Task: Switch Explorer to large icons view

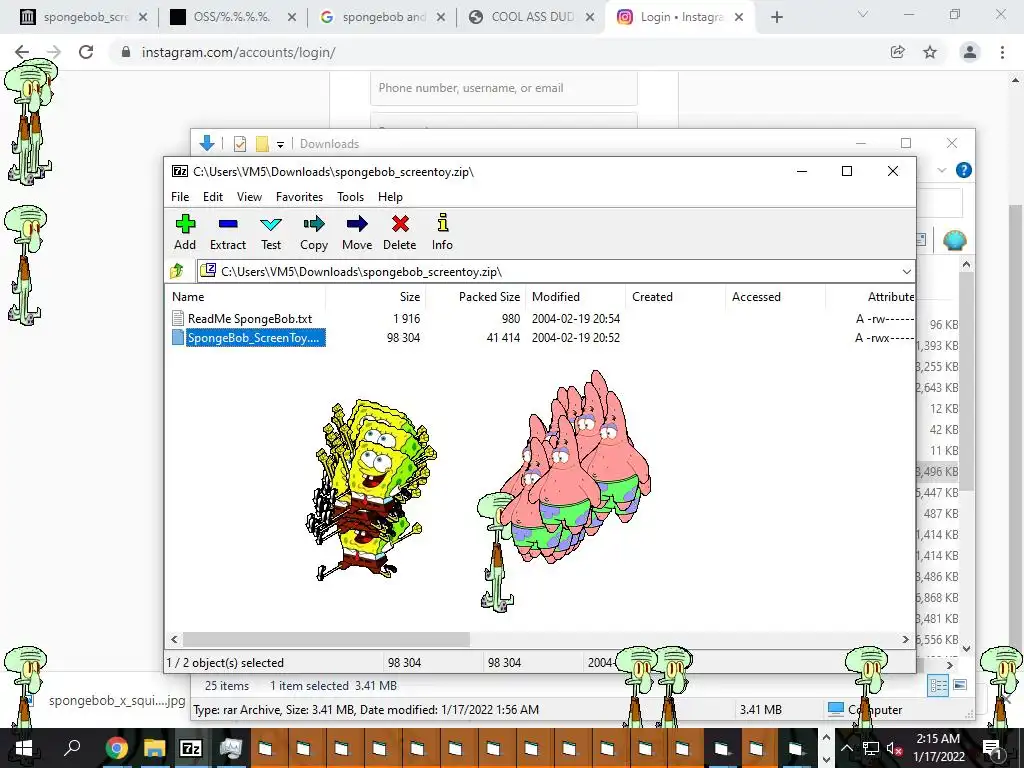Action: pyautogui.click(x=960, y=685)
